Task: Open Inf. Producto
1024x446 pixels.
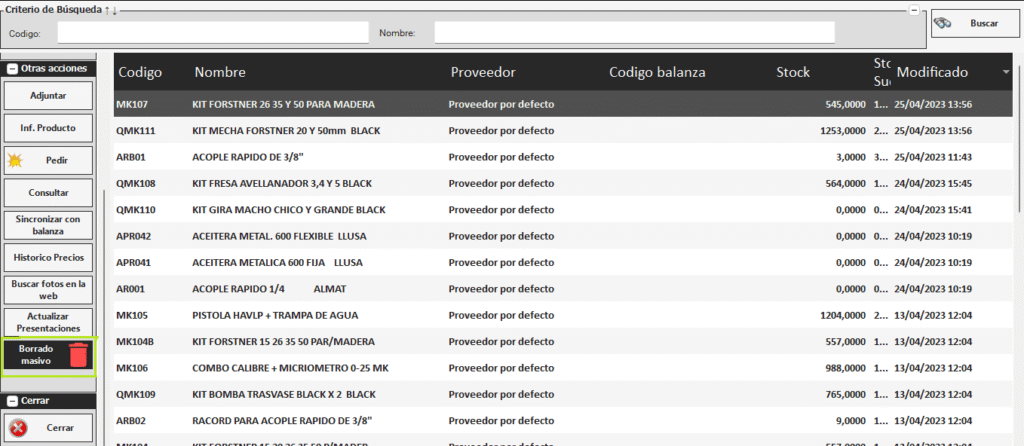Action: coord(48,129)
